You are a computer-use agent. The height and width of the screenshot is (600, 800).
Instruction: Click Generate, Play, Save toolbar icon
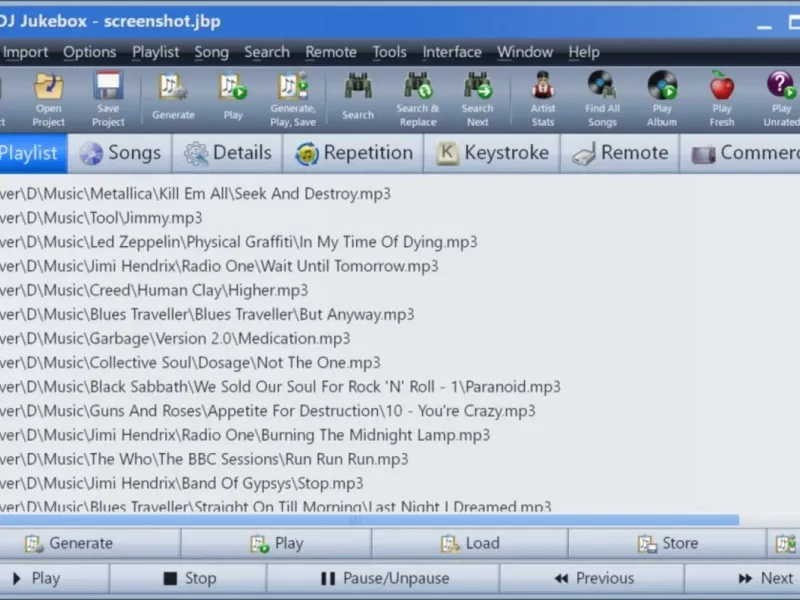click(x=293, y=99)
